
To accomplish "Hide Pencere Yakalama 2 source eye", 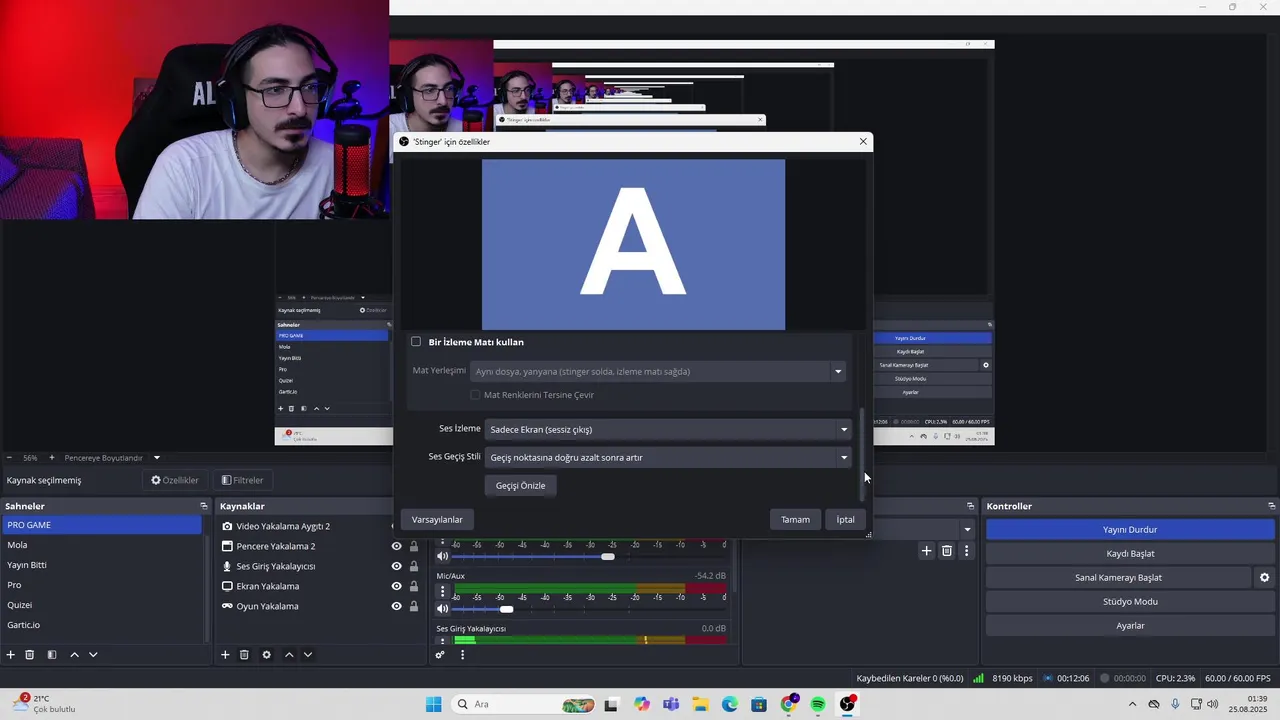I will (x=396, y=546).
